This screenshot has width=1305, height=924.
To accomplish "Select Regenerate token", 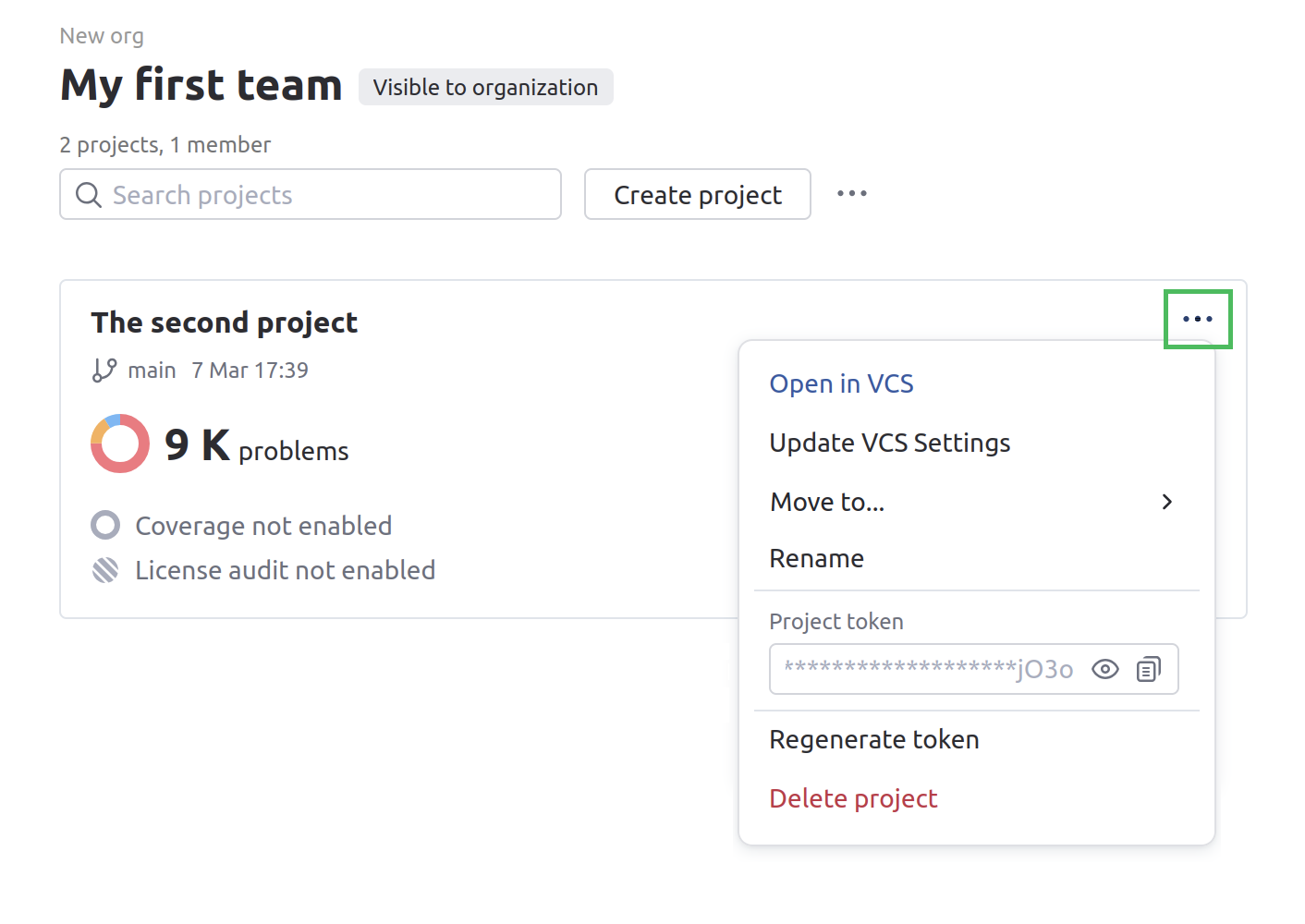I will click(873, 739).
